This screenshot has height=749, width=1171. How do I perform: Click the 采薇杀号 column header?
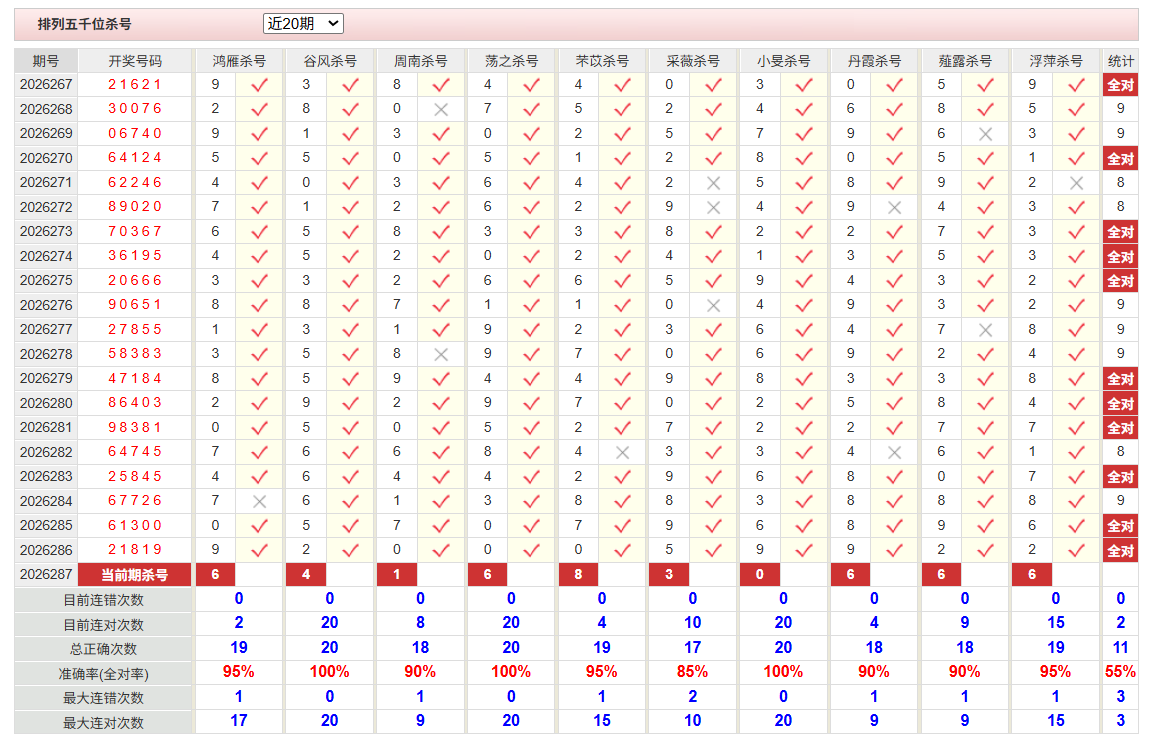point(693,61)
